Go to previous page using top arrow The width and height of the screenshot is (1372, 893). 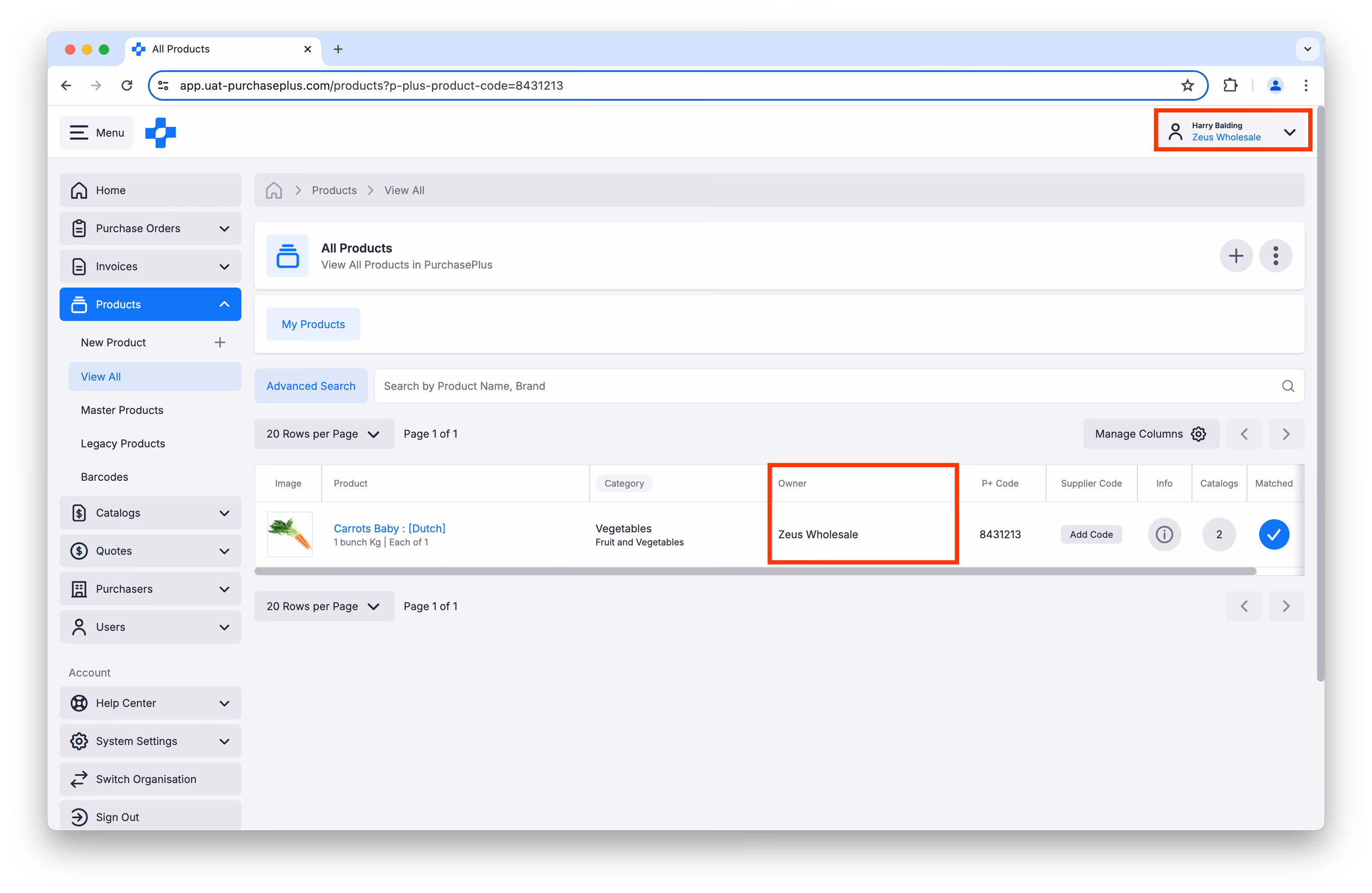(1244, 433)
